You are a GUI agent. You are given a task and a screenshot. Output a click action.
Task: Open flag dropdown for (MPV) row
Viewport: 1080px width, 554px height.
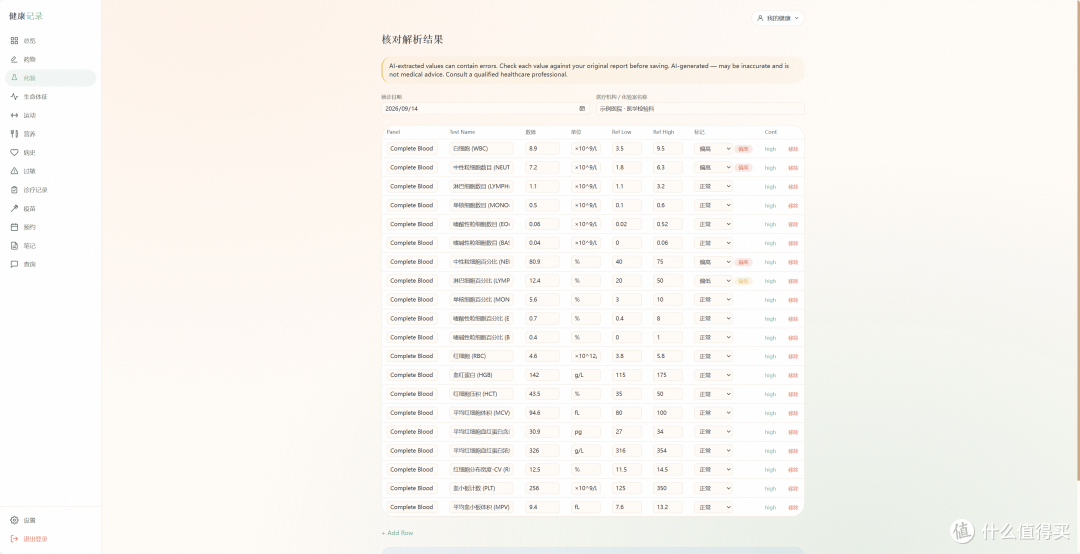[x=713, y=507]
